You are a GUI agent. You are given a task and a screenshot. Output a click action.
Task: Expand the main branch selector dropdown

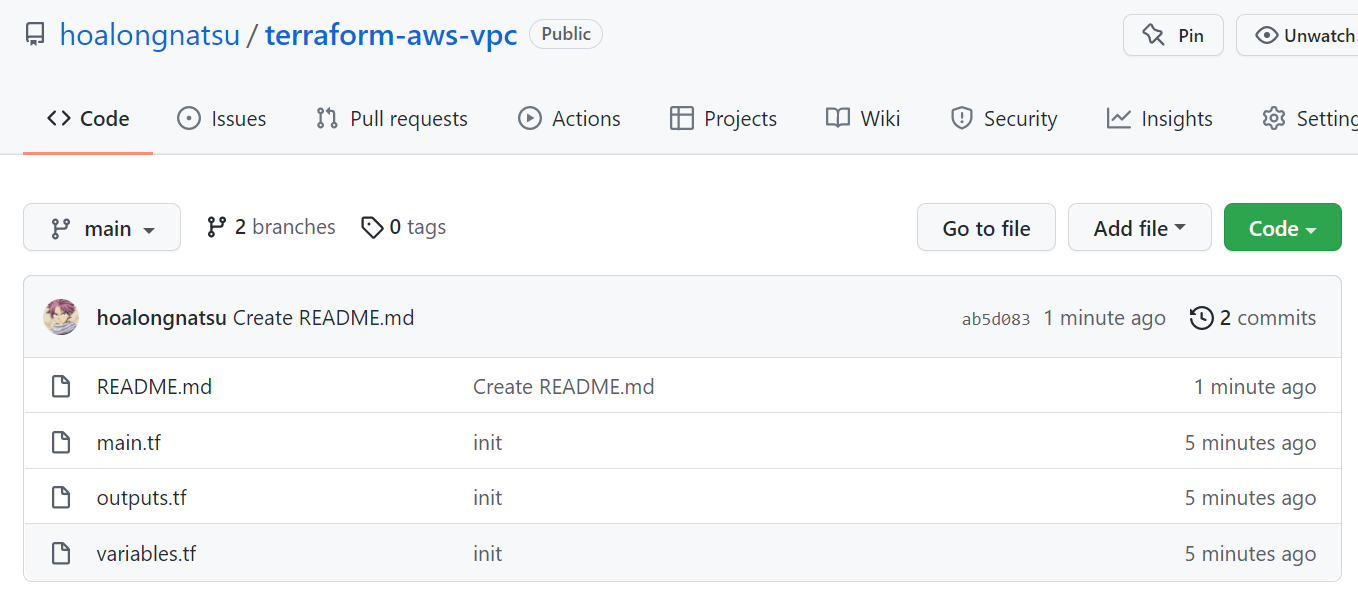[x=102, y=228]
